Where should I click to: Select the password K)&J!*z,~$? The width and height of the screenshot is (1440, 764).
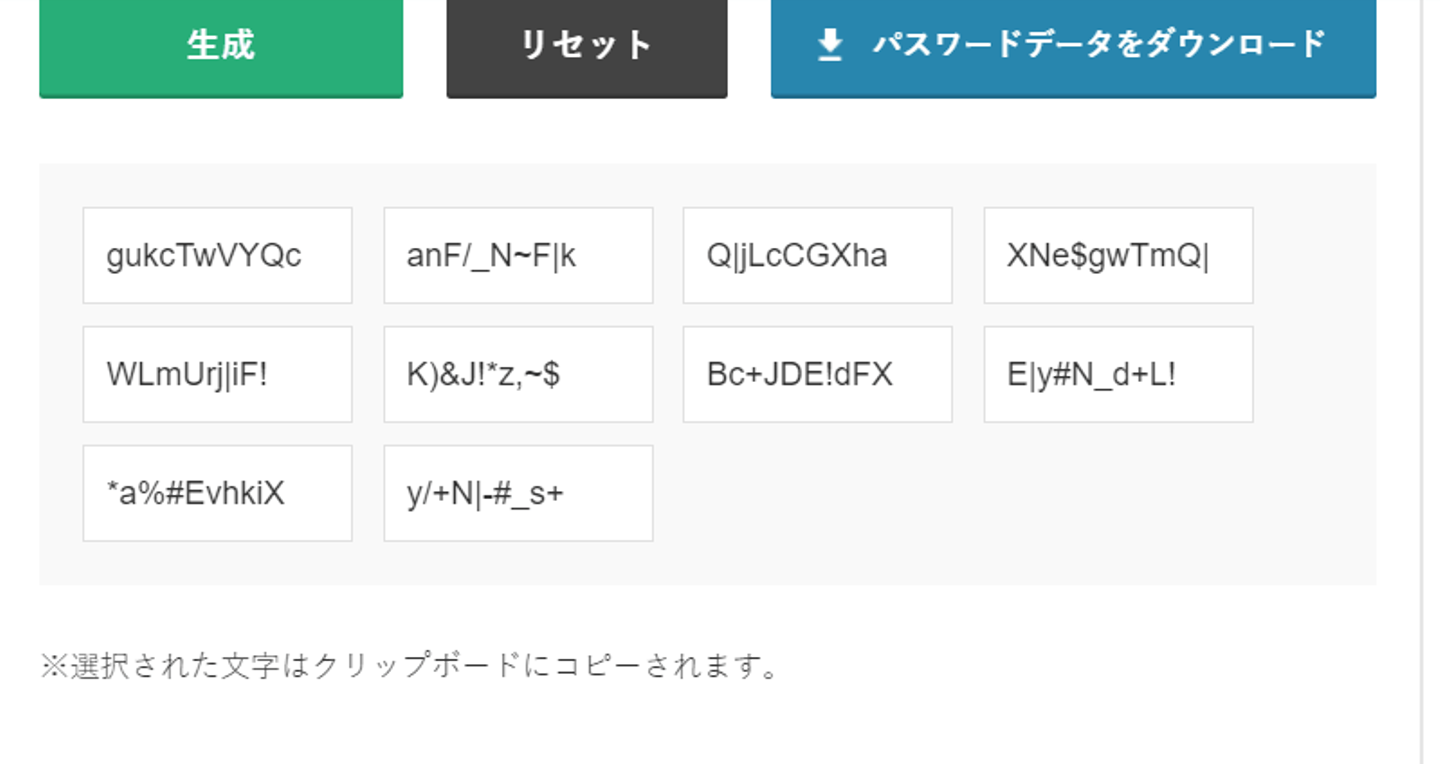[518, 375]
